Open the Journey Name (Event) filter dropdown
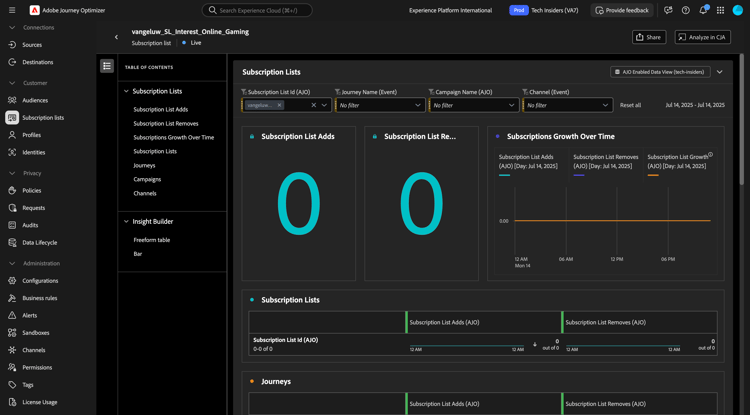Viewport: 750px width, 415px height. coord(379,105)
